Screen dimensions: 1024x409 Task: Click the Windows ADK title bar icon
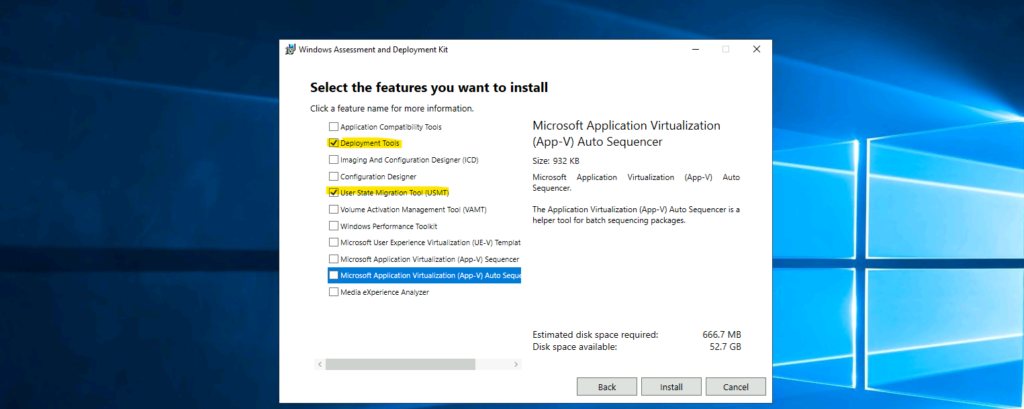291,50
